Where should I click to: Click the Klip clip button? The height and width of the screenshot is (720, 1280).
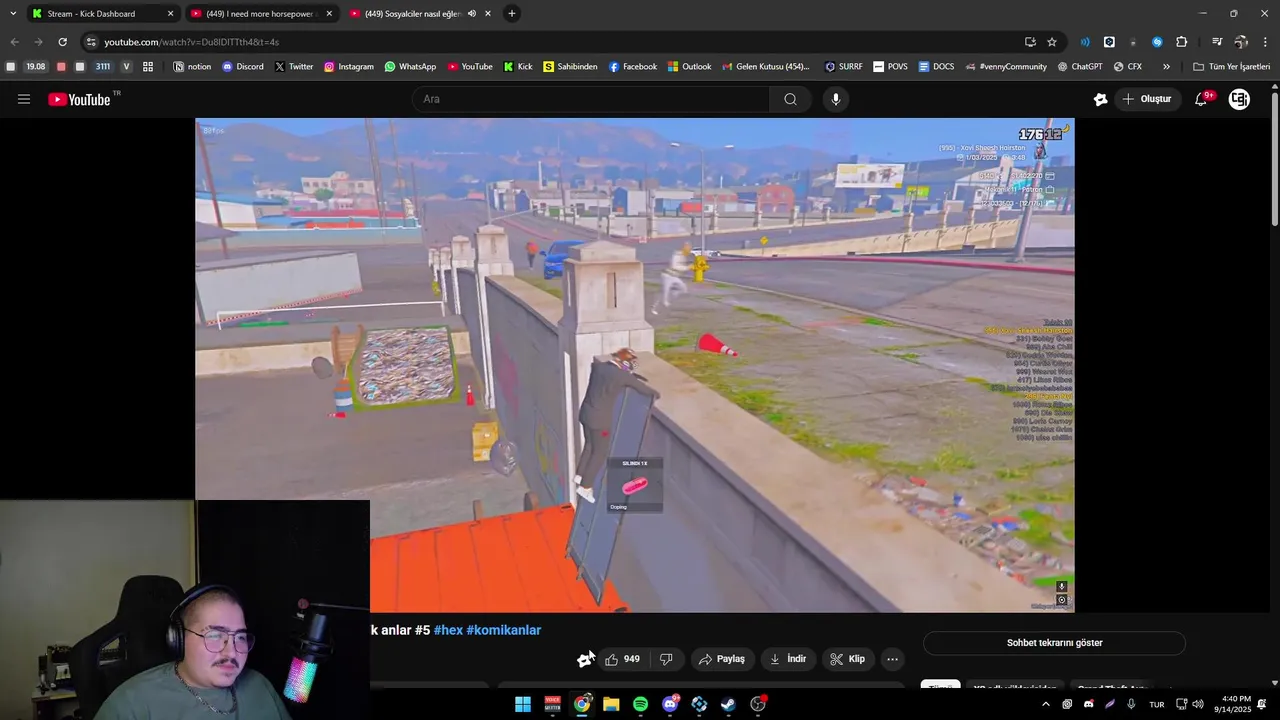point(848,659)
